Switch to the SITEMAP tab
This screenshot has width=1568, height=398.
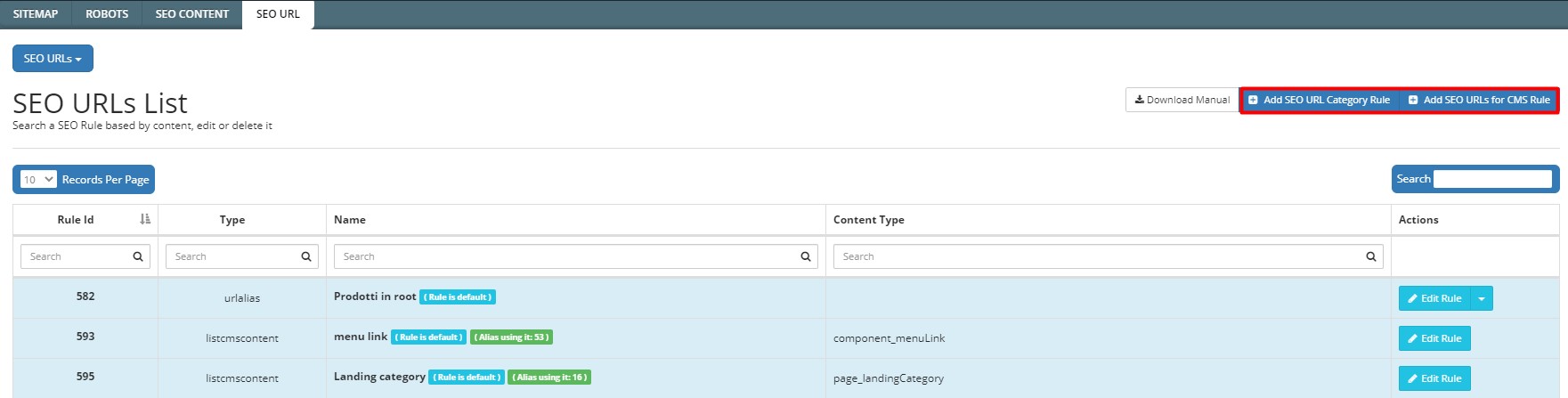pos(36,14)
